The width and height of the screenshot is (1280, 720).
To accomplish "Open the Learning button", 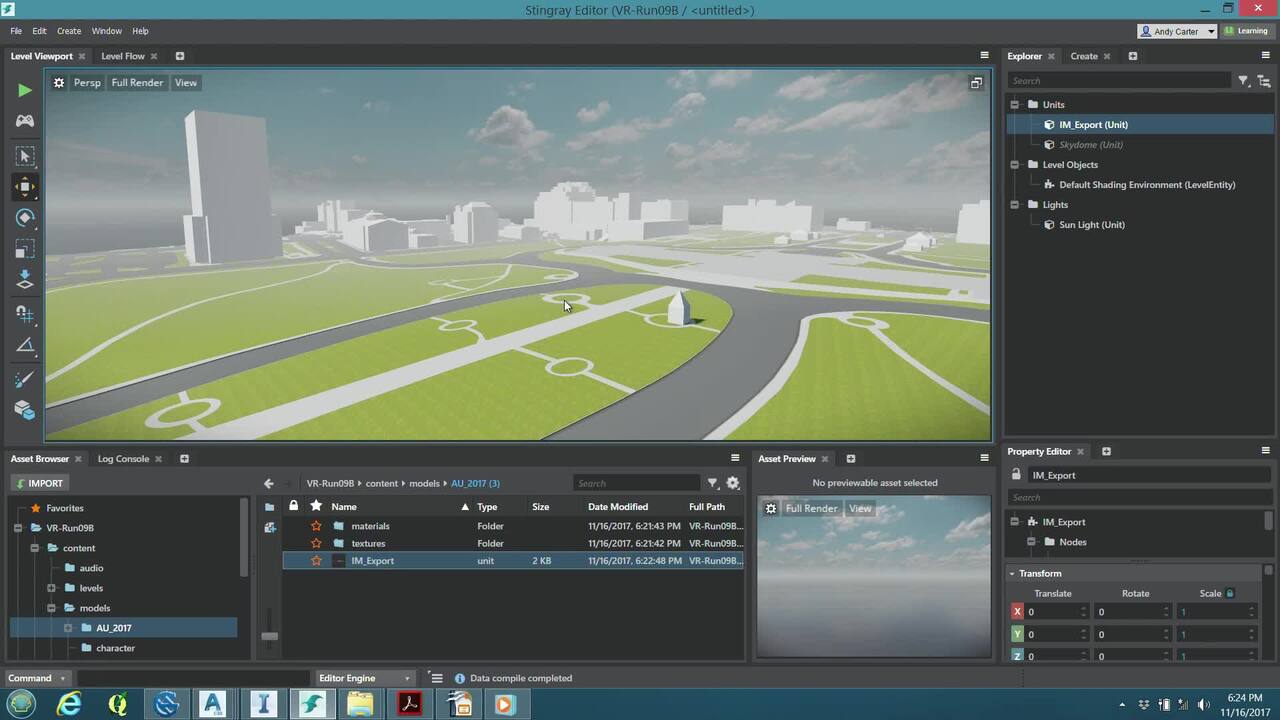I will pos(1246,31).
